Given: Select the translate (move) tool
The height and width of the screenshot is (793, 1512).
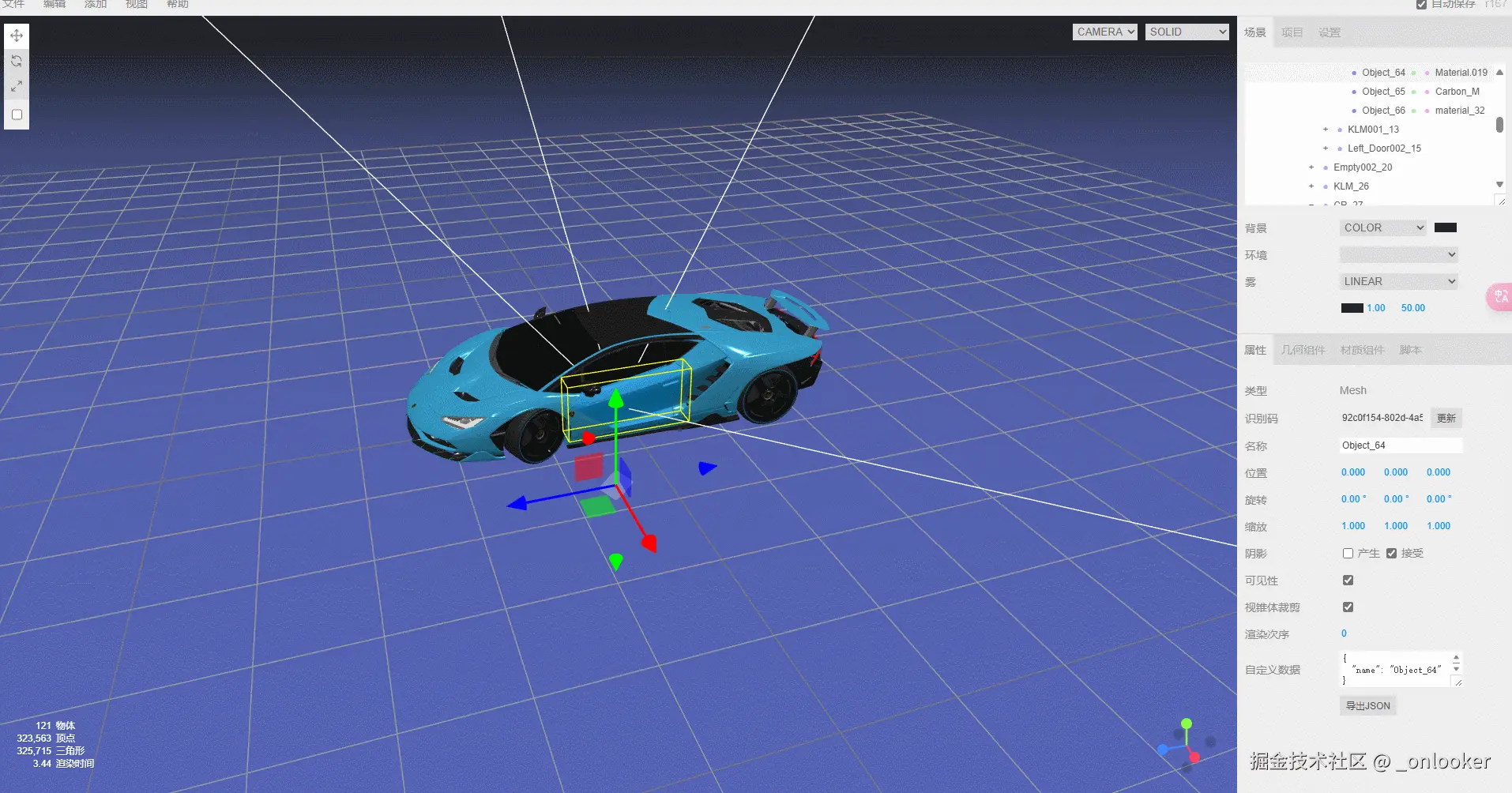Looking at the screenshot, I should tap(17, 36).
